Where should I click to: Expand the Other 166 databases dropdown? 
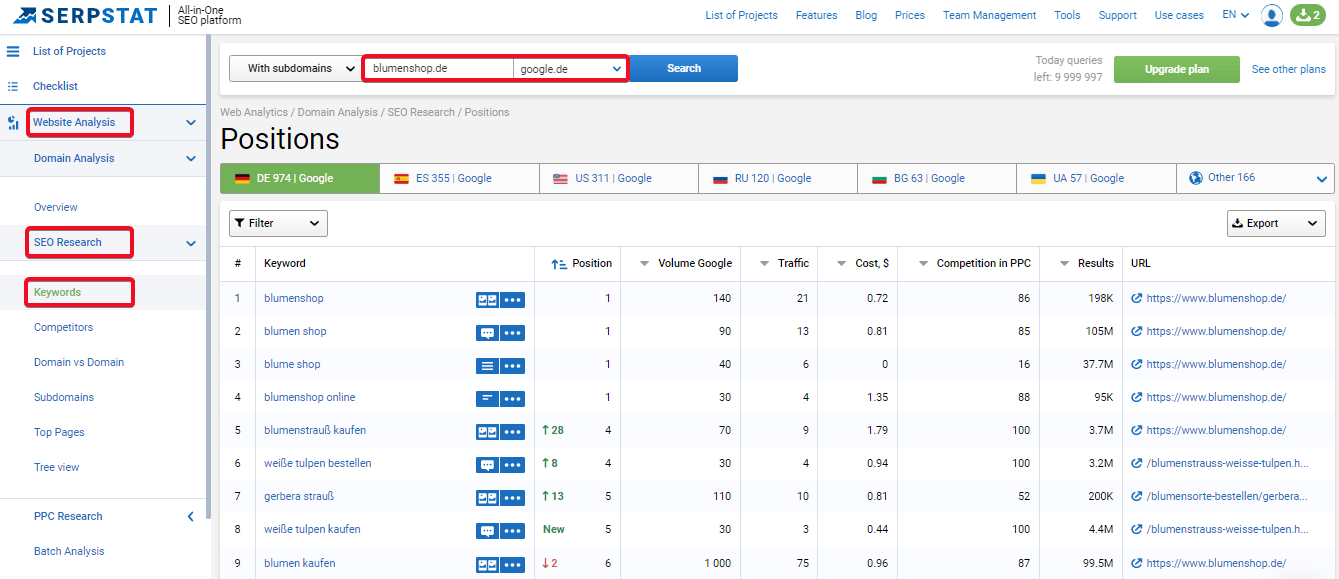(x=1256, y=178)
